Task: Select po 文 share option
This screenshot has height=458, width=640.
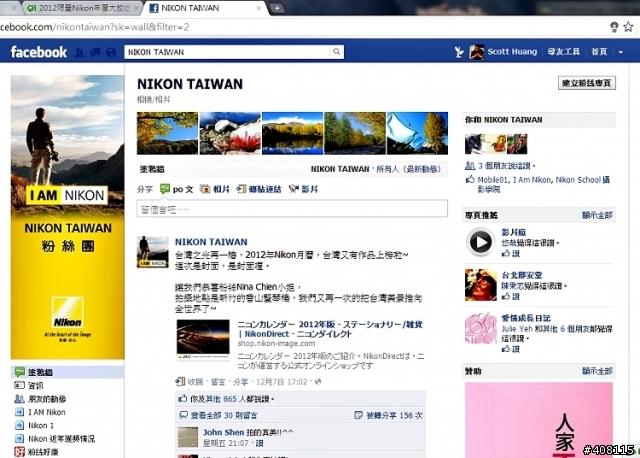Action: (177, 189)
